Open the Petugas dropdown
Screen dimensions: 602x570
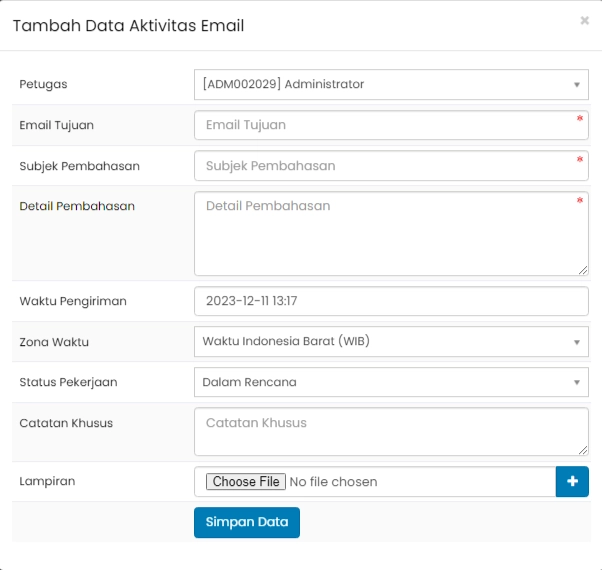(391, 84)
